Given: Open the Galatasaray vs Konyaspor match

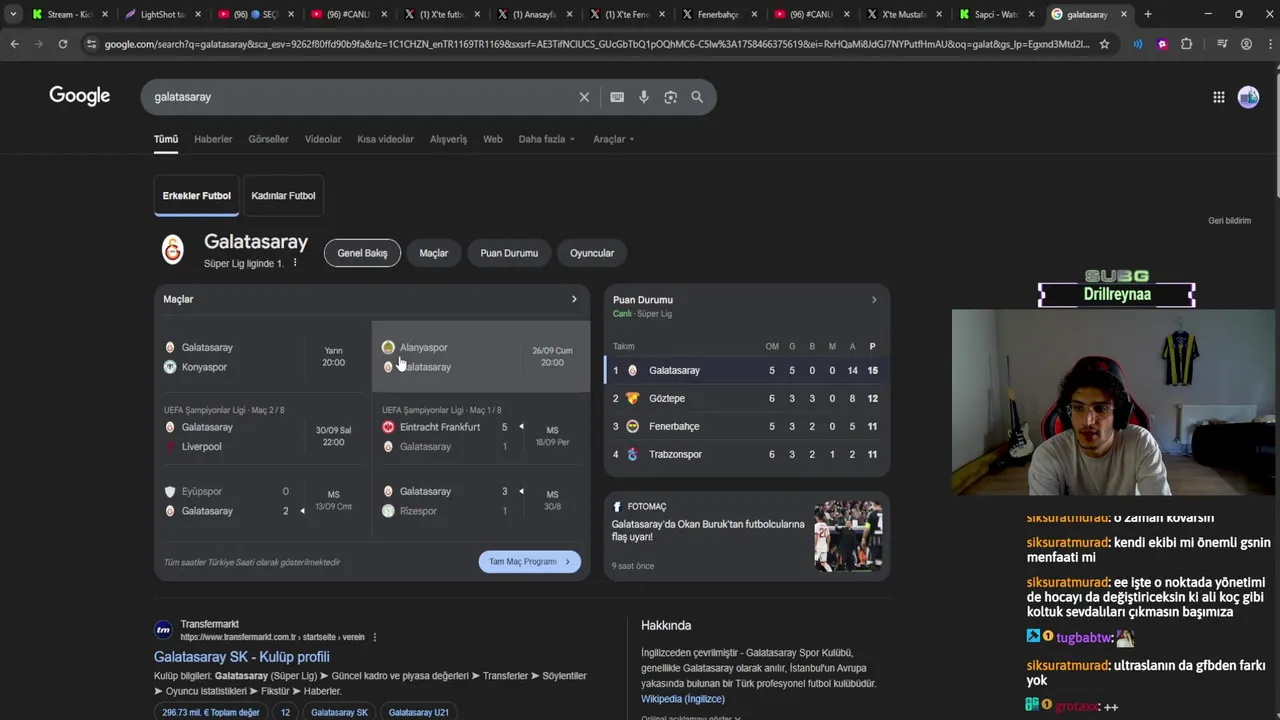Looking at the screenshot, I should point(263,357).
